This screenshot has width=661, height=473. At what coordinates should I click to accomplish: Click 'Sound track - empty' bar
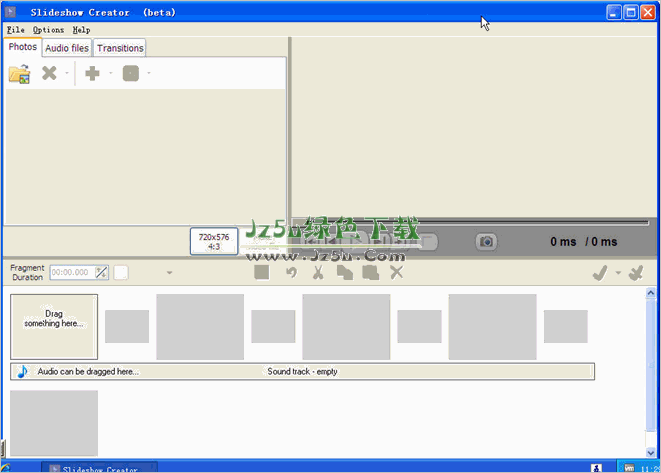pyautogui.click(x=302, y=371)
